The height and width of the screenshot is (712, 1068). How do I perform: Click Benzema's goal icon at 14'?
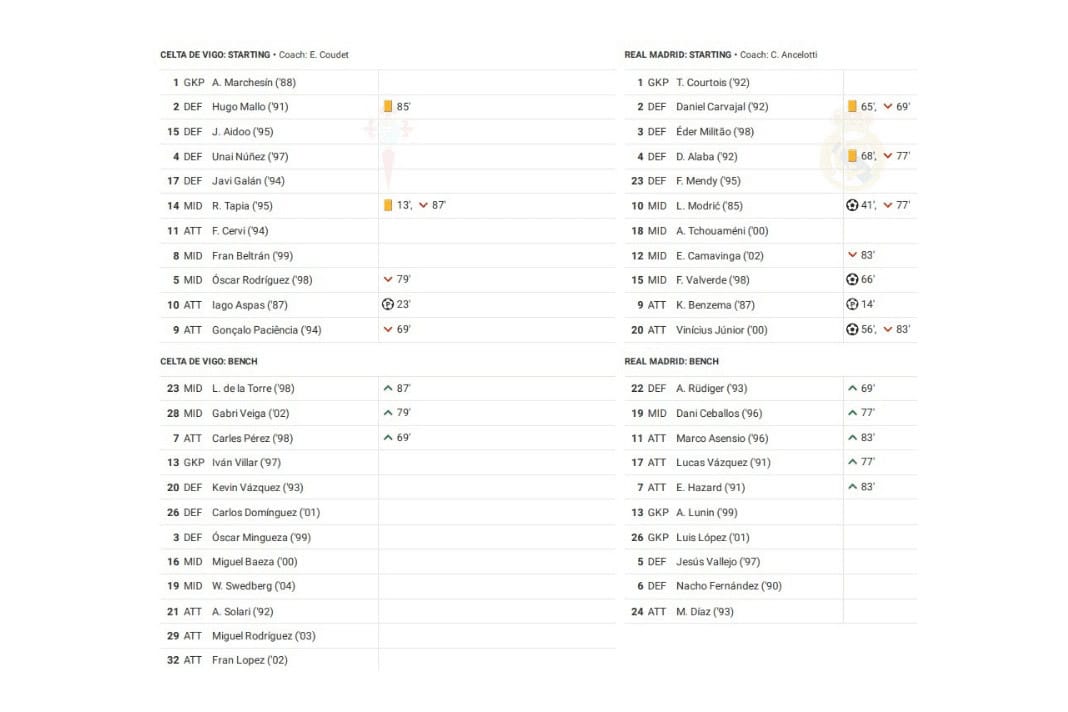[x=852, y=305]
